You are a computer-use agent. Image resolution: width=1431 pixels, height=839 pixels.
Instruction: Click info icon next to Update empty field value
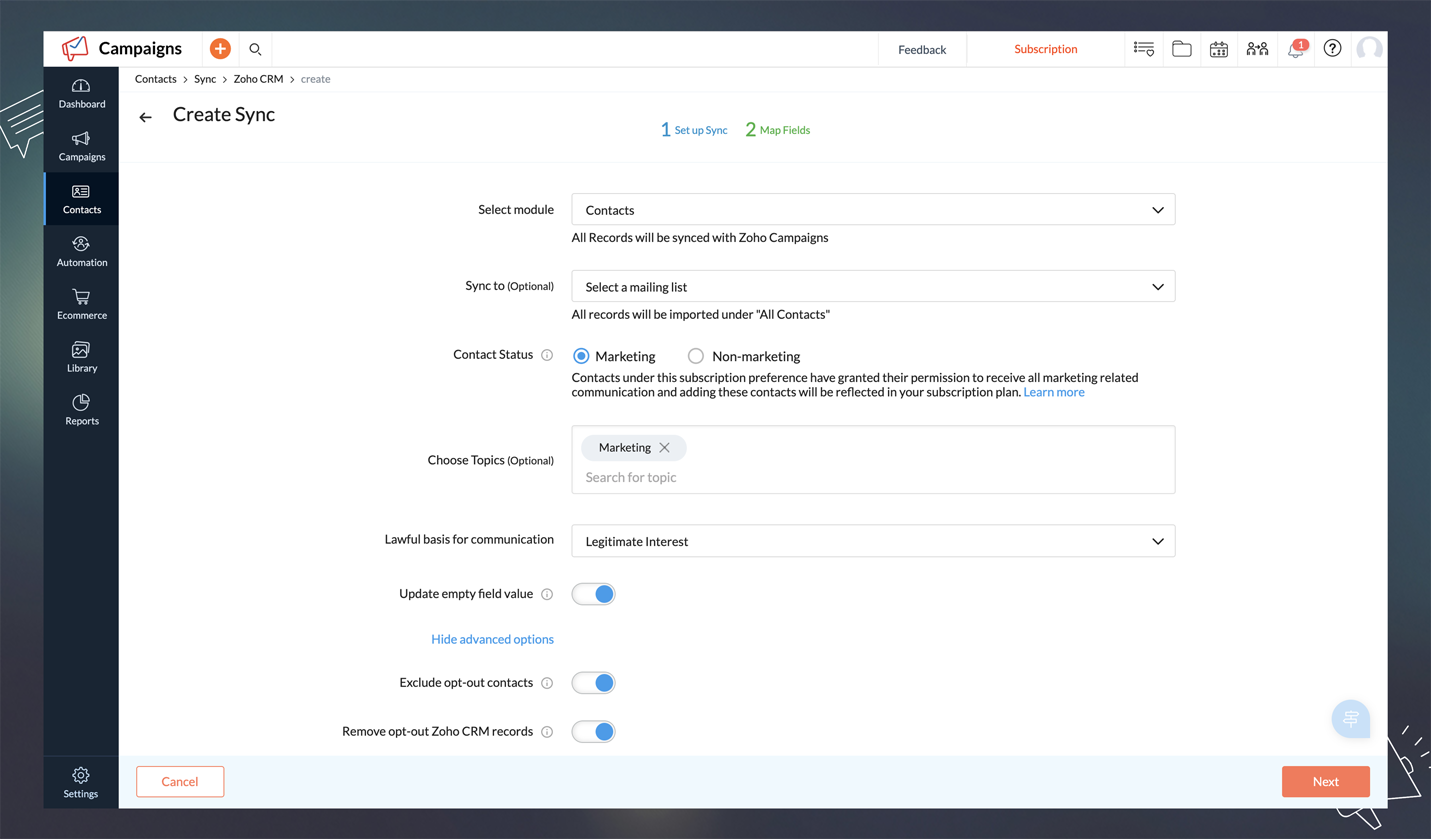547,594
